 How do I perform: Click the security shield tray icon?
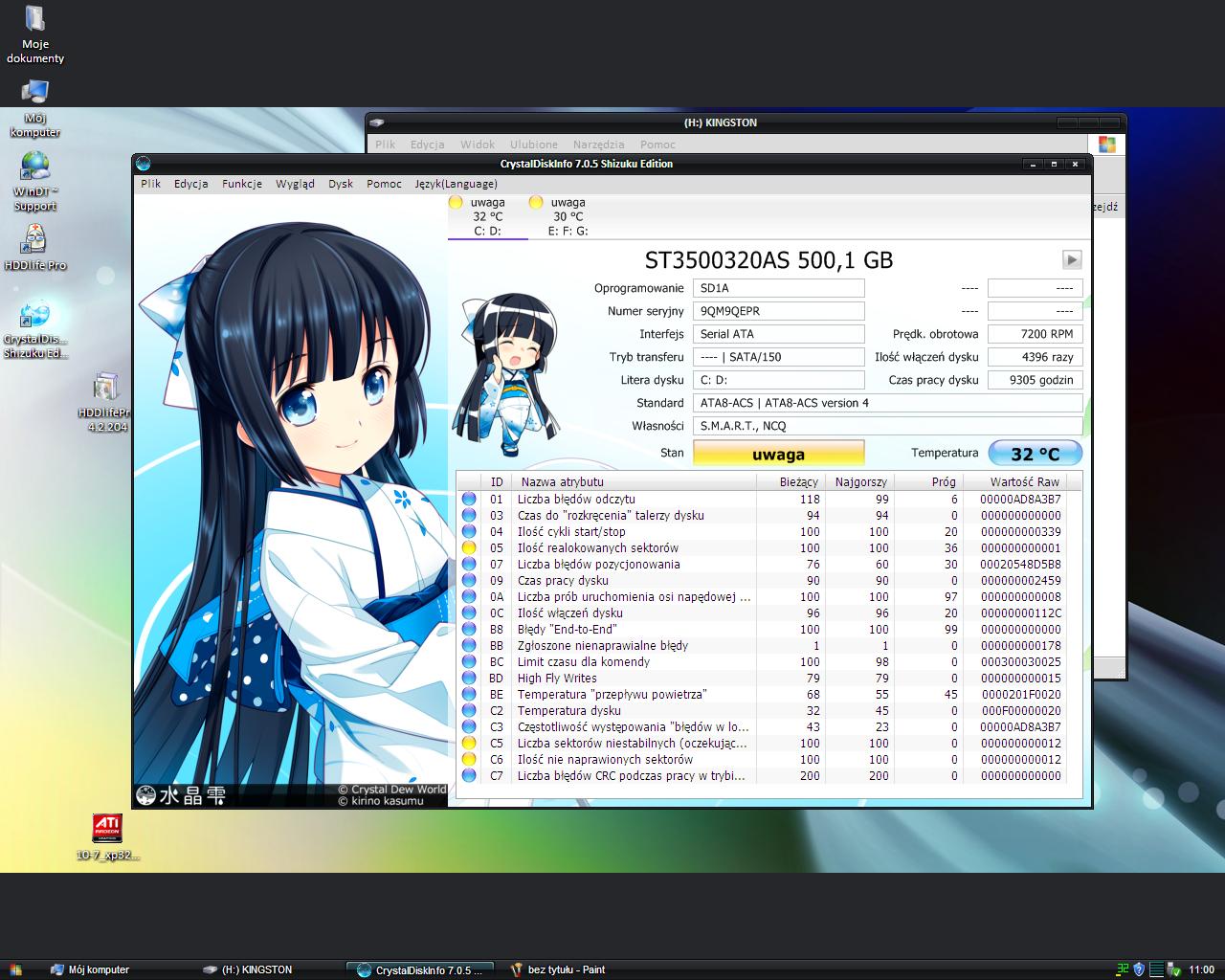coord(1139,969)
